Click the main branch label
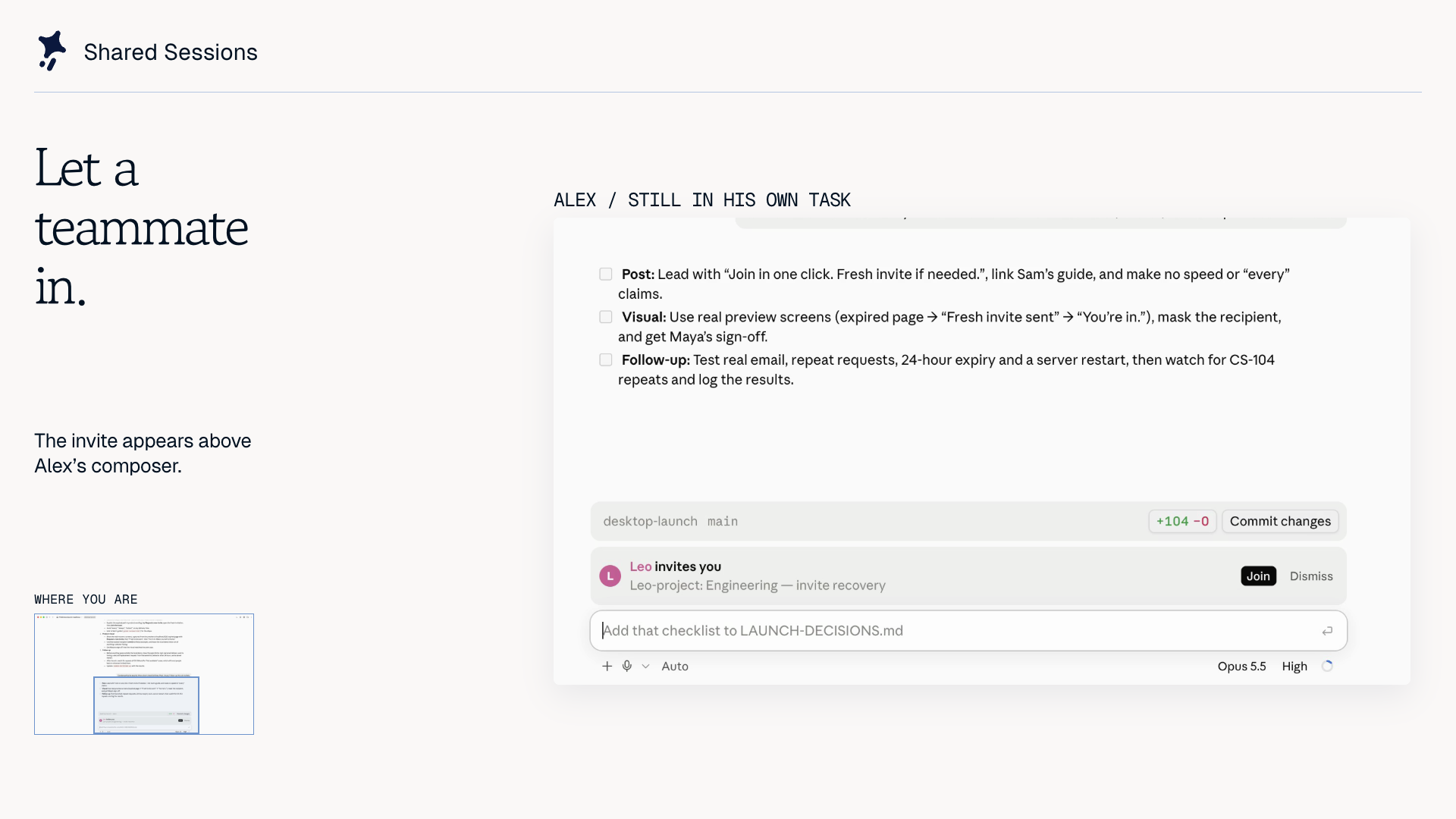 pos(723,522)
